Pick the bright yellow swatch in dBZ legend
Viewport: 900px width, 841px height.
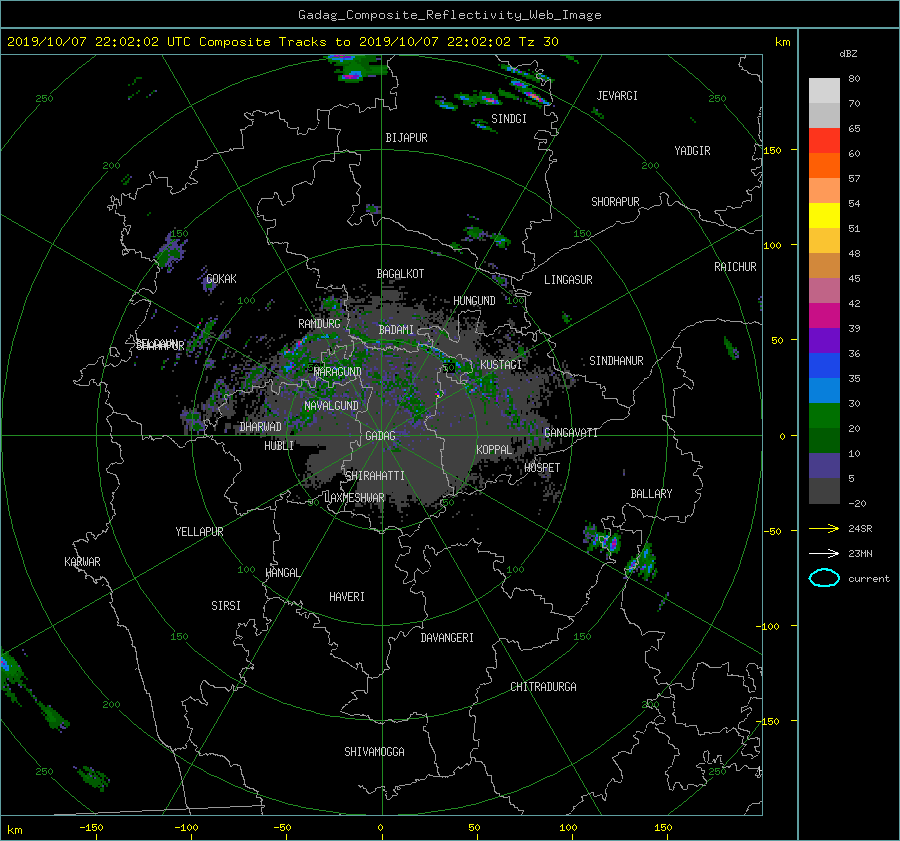[824, 215]
